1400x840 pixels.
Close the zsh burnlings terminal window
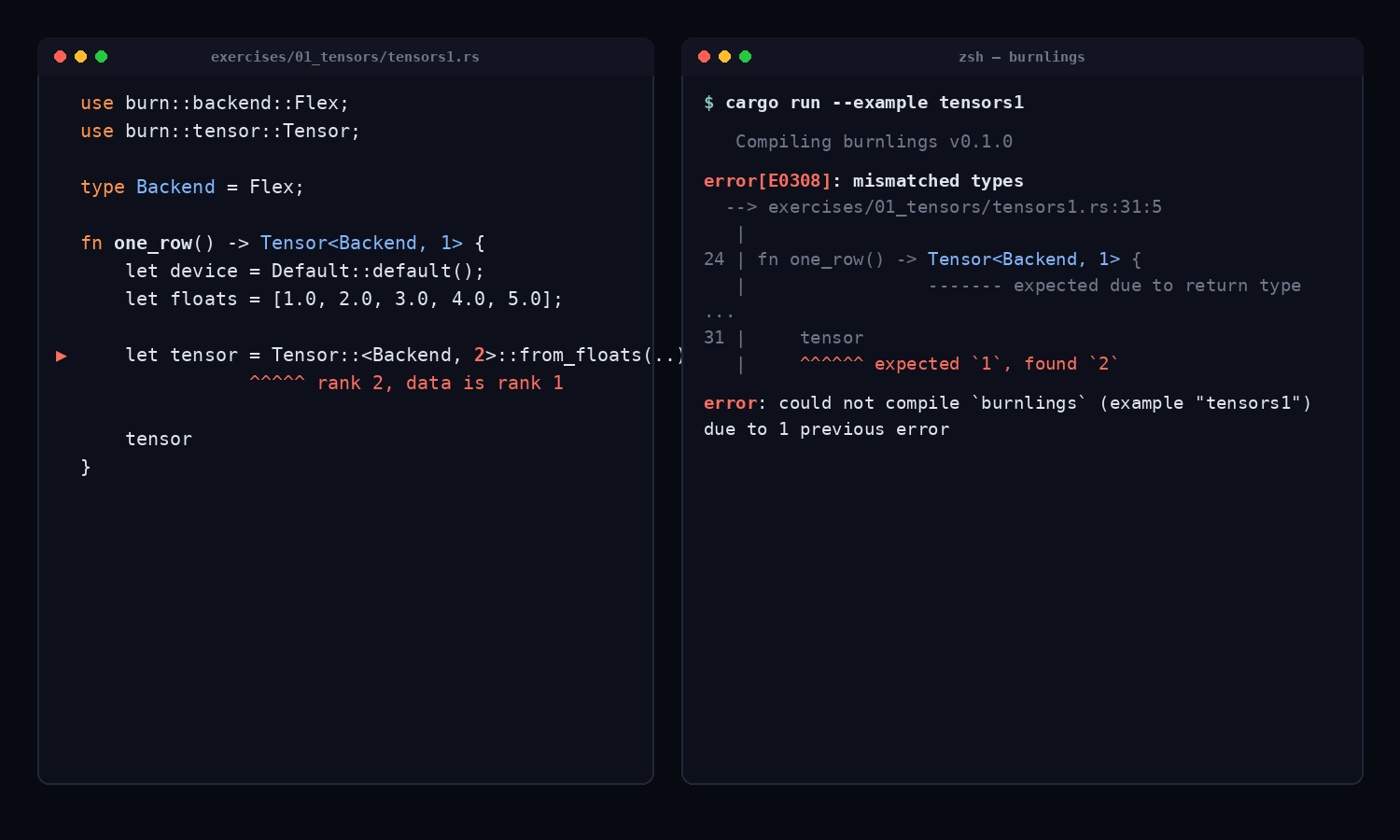tap(704, 57)
